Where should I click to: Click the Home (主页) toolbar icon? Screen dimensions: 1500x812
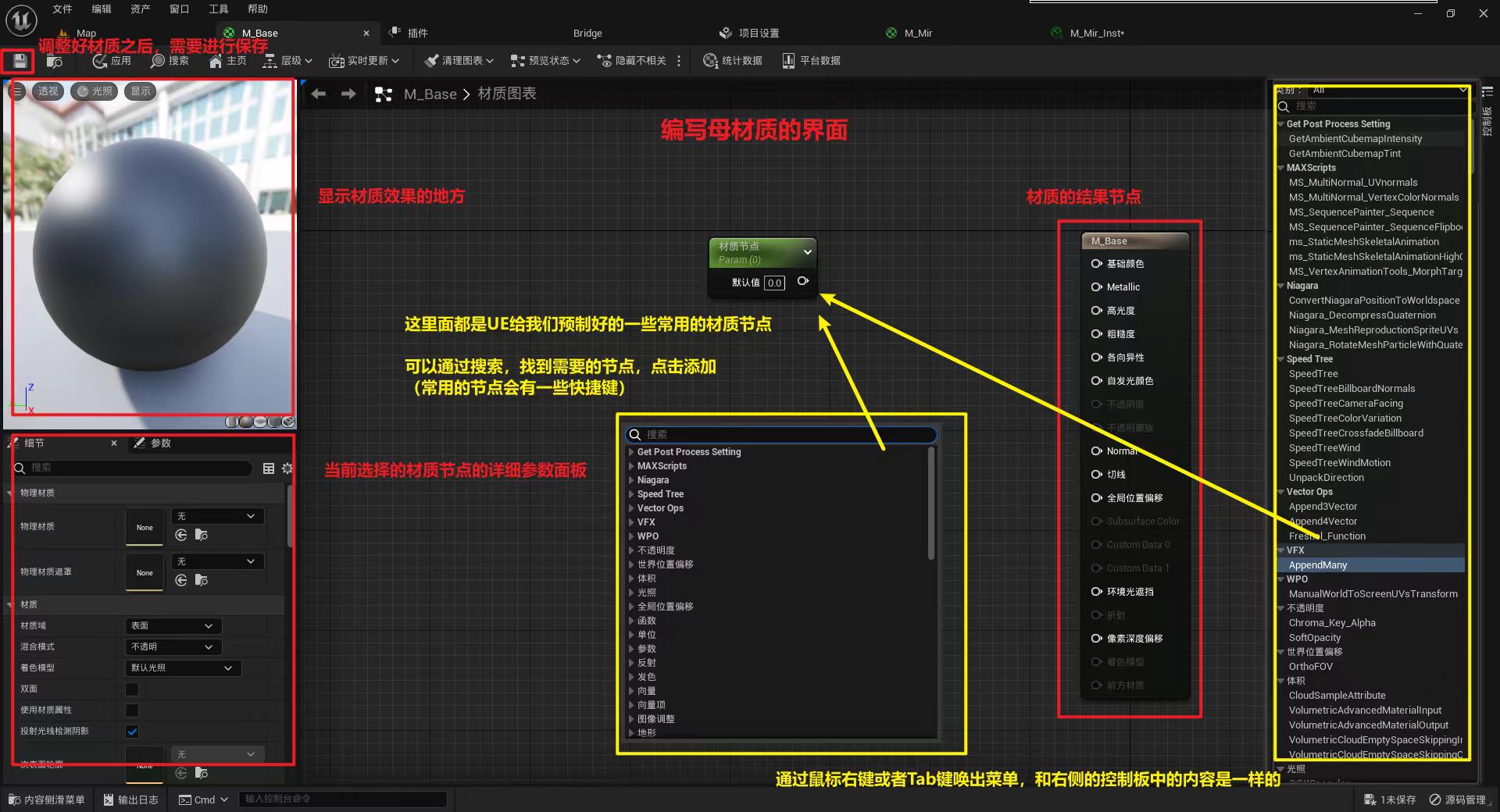pos(226,61)
